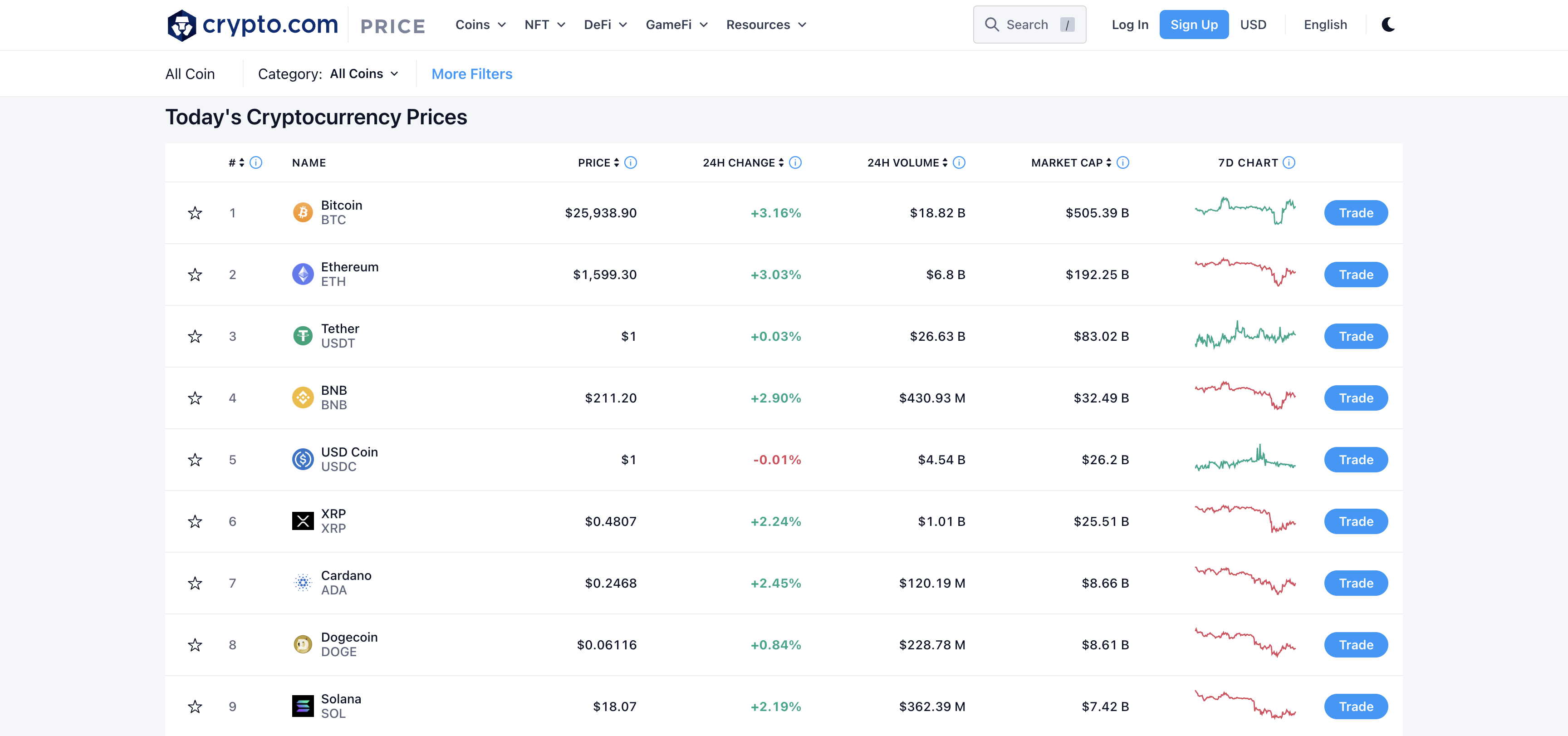Open Tether 7D chart thumbnail
The width and height of the screenshot is (1568, 736).
(x=1245, y=335)
